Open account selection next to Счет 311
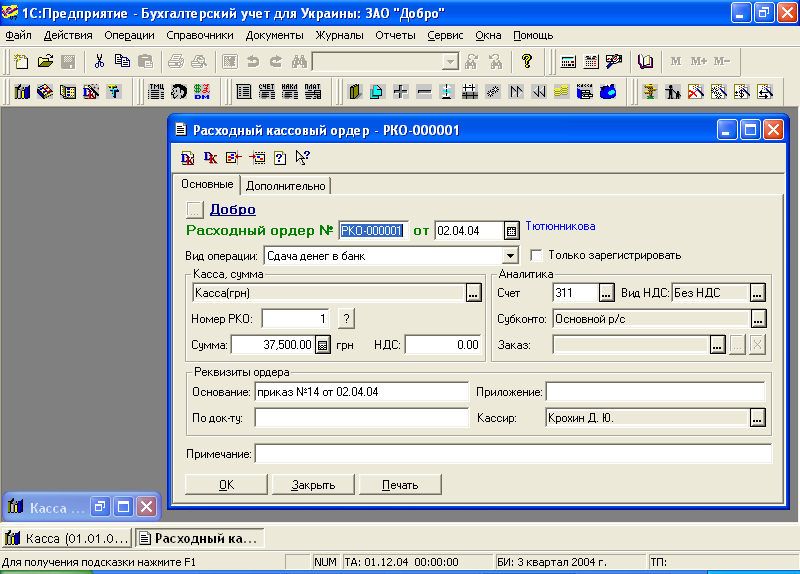This screenshot has width=800, height=574. pos(606,293)
